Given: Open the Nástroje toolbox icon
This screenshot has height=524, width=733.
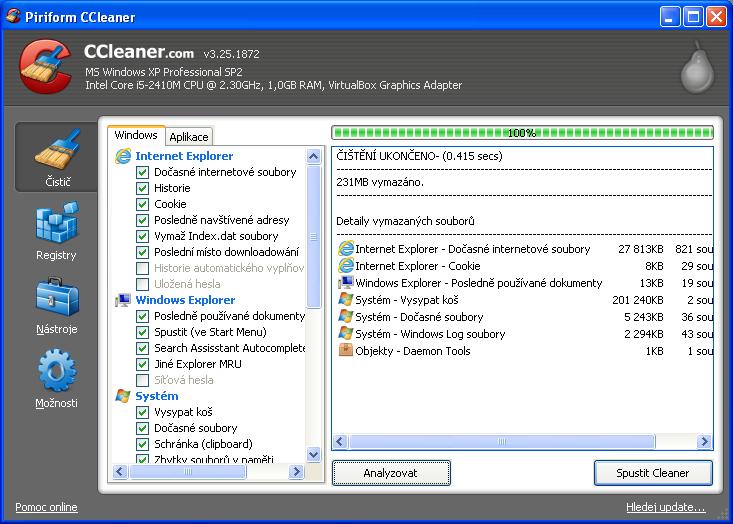Looking at the screenshot, I should (56, 299).
